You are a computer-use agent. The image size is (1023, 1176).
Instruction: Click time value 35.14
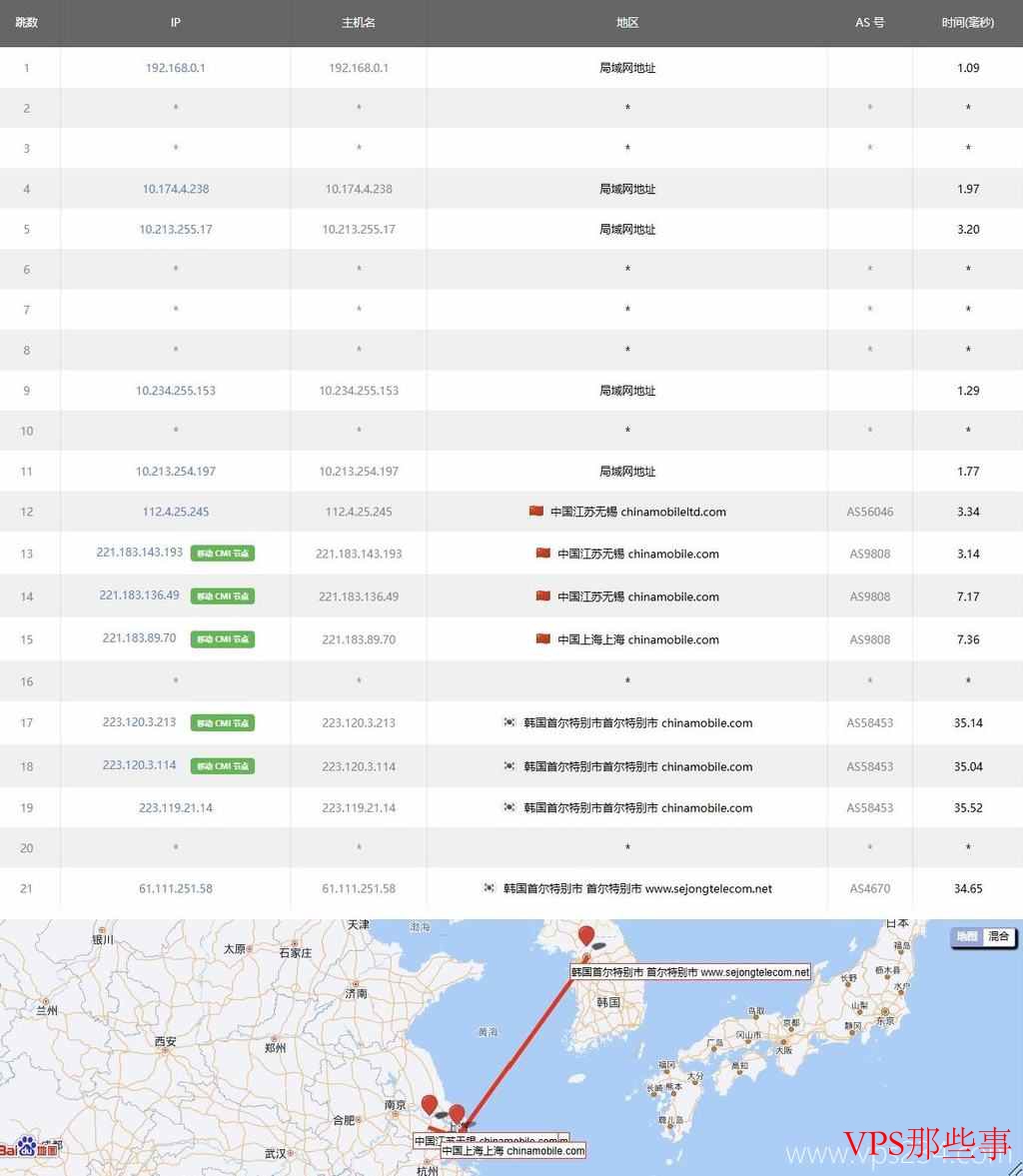[x=968, y=723]
